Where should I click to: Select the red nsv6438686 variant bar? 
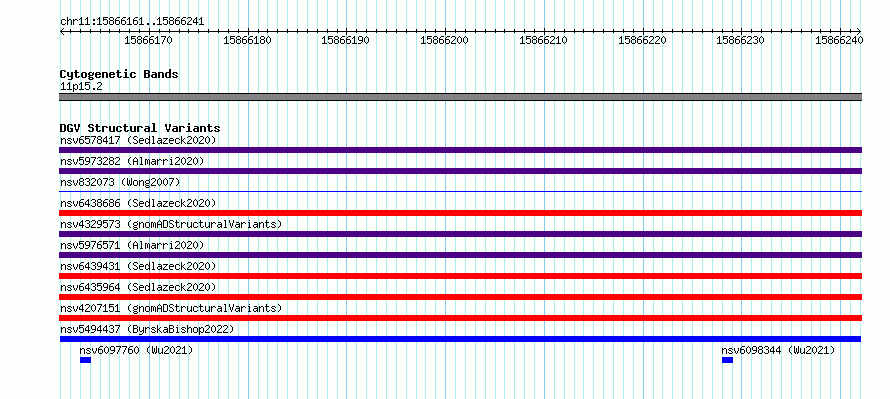(461, 213)
